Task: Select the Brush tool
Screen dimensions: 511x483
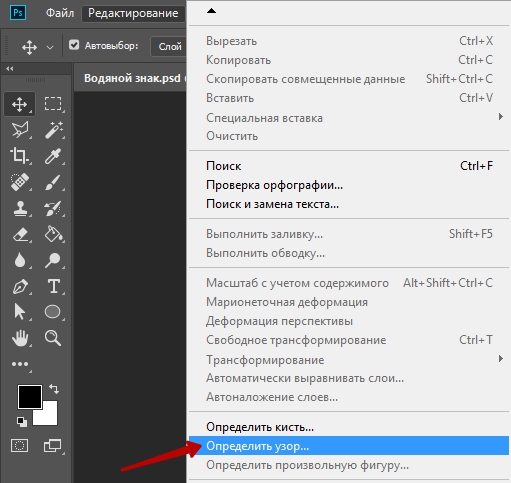Action: click(x=53, y=182)
